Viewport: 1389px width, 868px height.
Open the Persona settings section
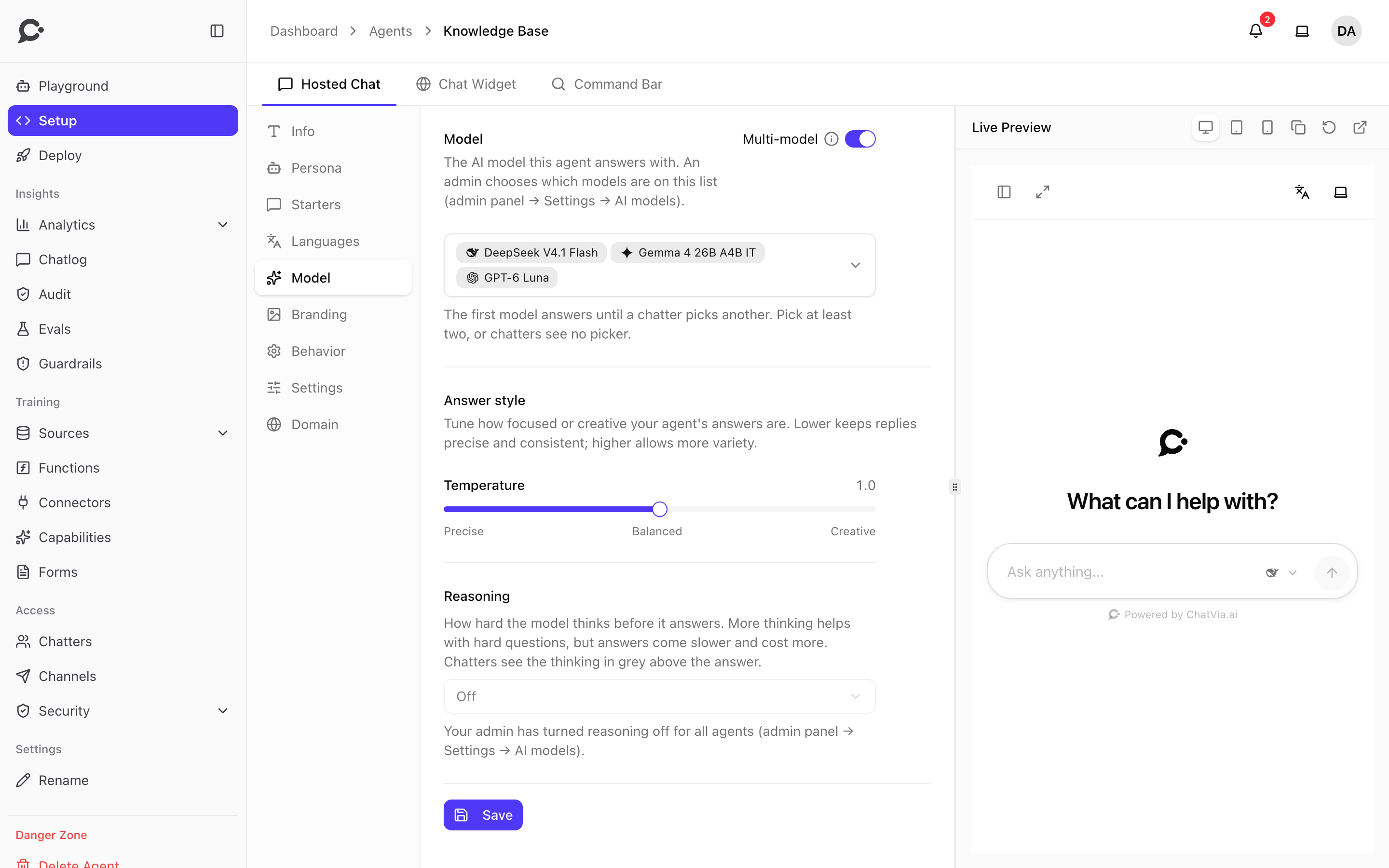pos(333,168)
